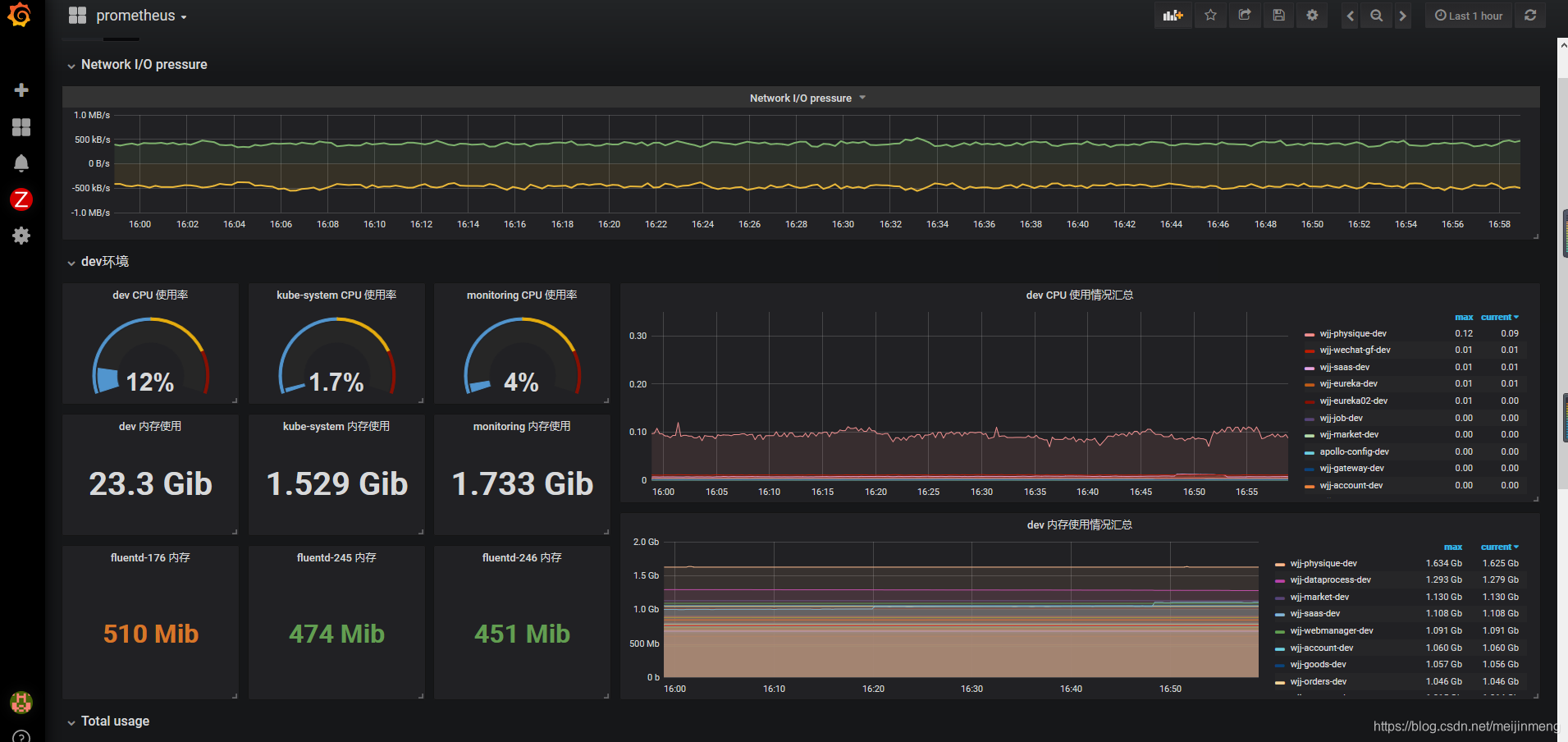Toggle apollo-config-dev series in CPU legend
The image size is (1568, 742).
[1354, 451]
